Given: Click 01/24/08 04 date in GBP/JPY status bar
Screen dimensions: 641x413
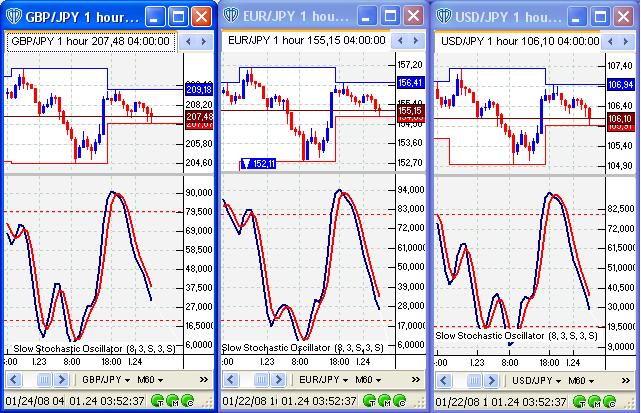Looking at the screenshot, I should 35,401.
